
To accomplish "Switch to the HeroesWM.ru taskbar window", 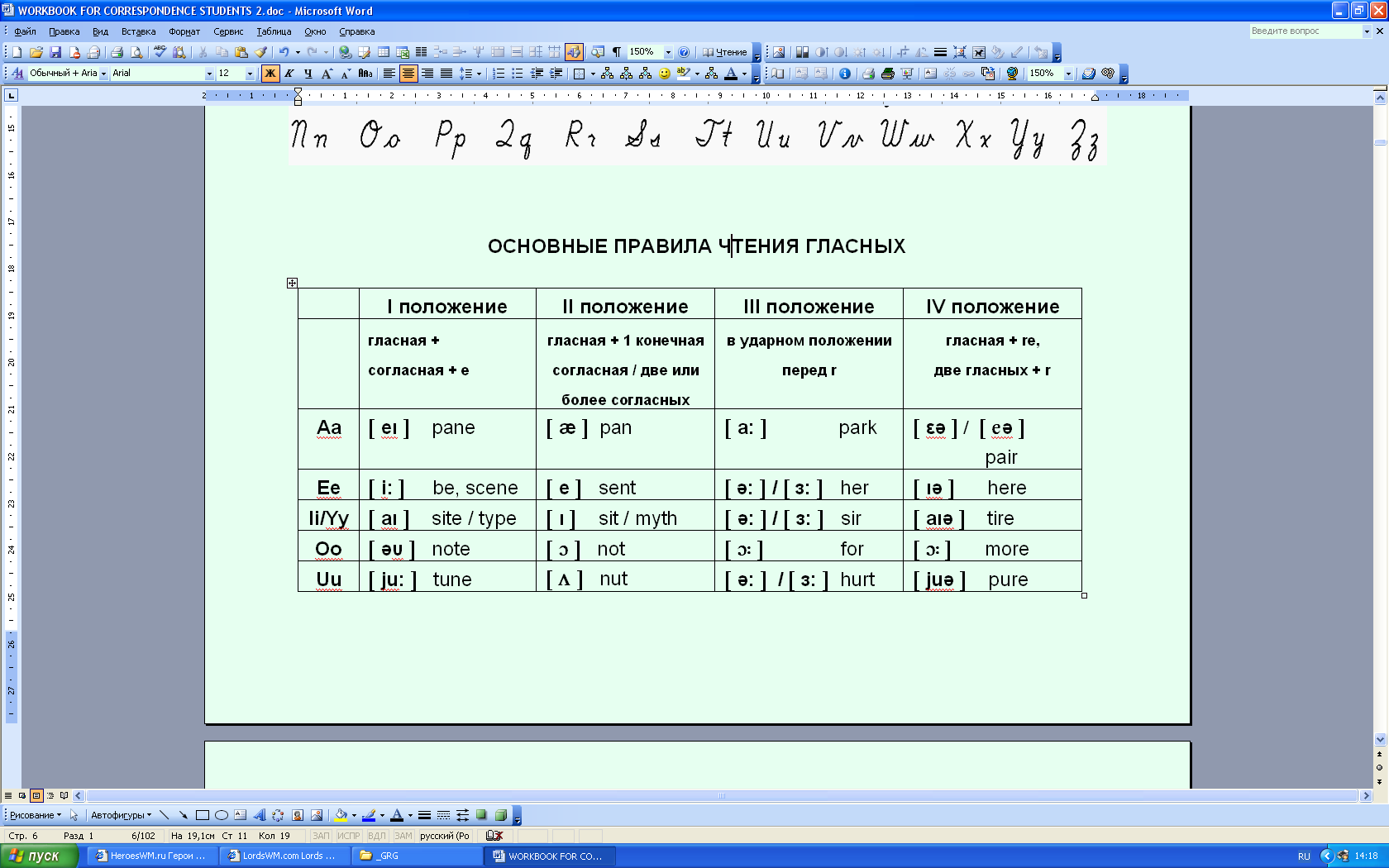I will tap(152, 856).
